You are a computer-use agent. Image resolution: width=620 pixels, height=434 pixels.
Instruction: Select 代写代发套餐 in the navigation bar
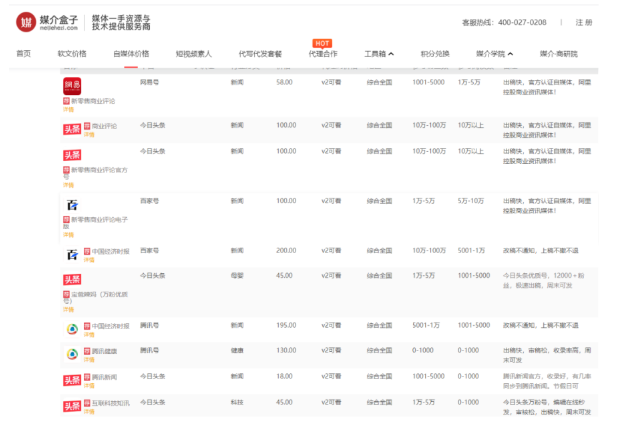coord(260,54)
